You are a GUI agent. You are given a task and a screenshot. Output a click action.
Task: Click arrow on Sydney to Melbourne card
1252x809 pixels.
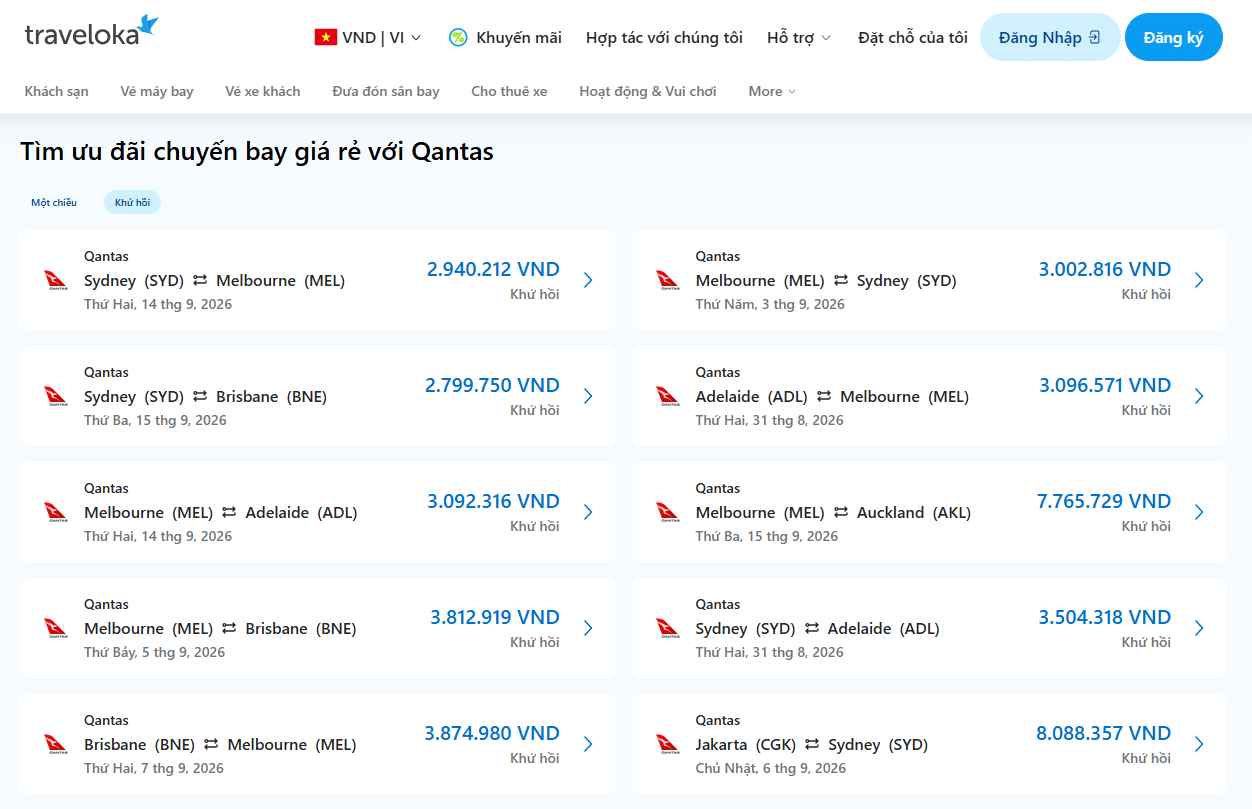click(588, 280)
